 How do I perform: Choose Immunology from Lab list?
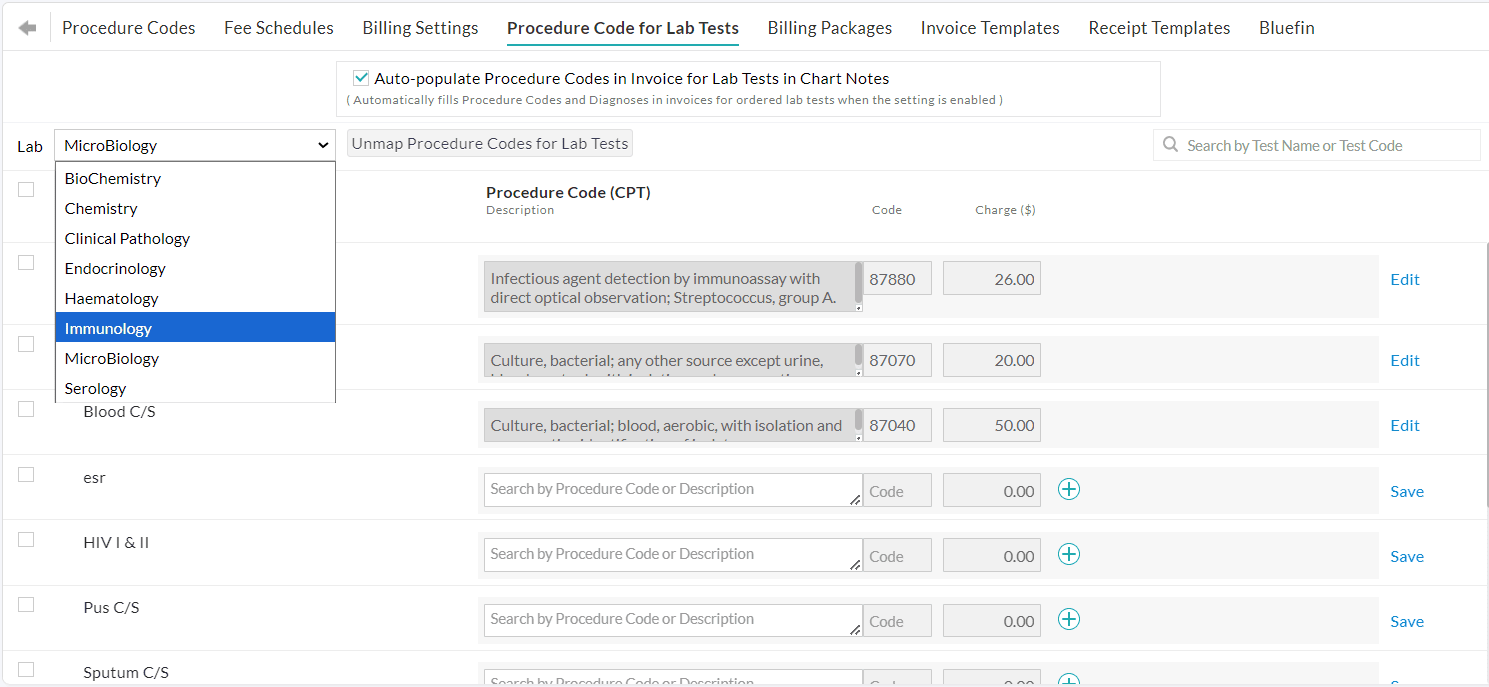pos(195,328)
